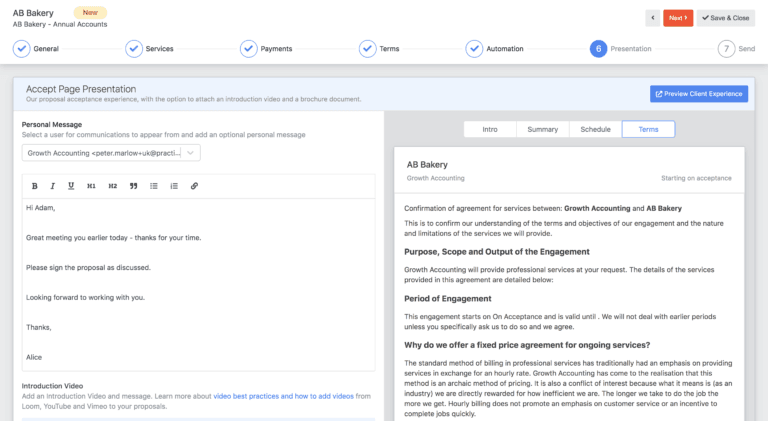
Task: Switch to the Intro tab
Action: click(490, 129)
